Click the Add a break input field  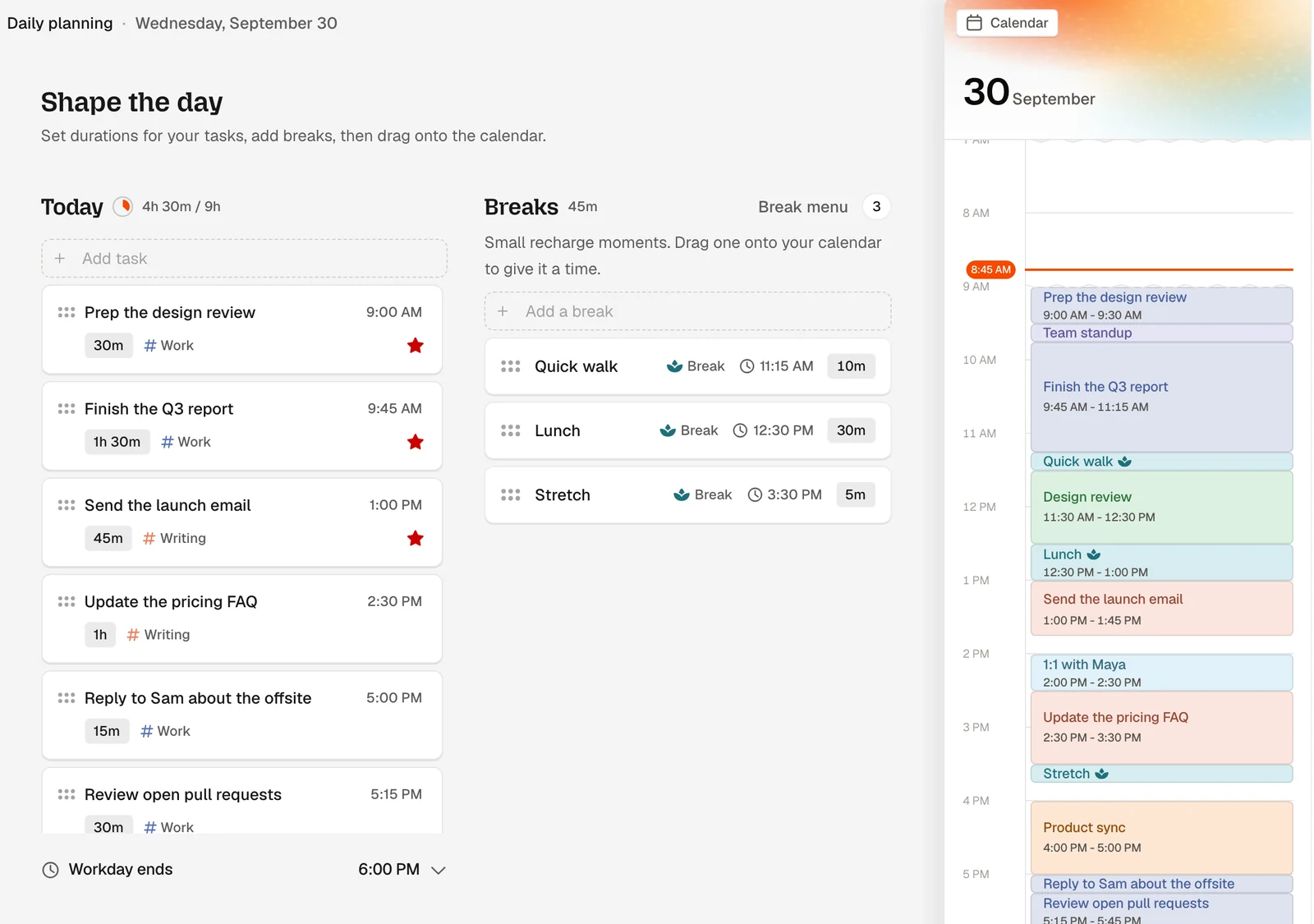[687, 311]
